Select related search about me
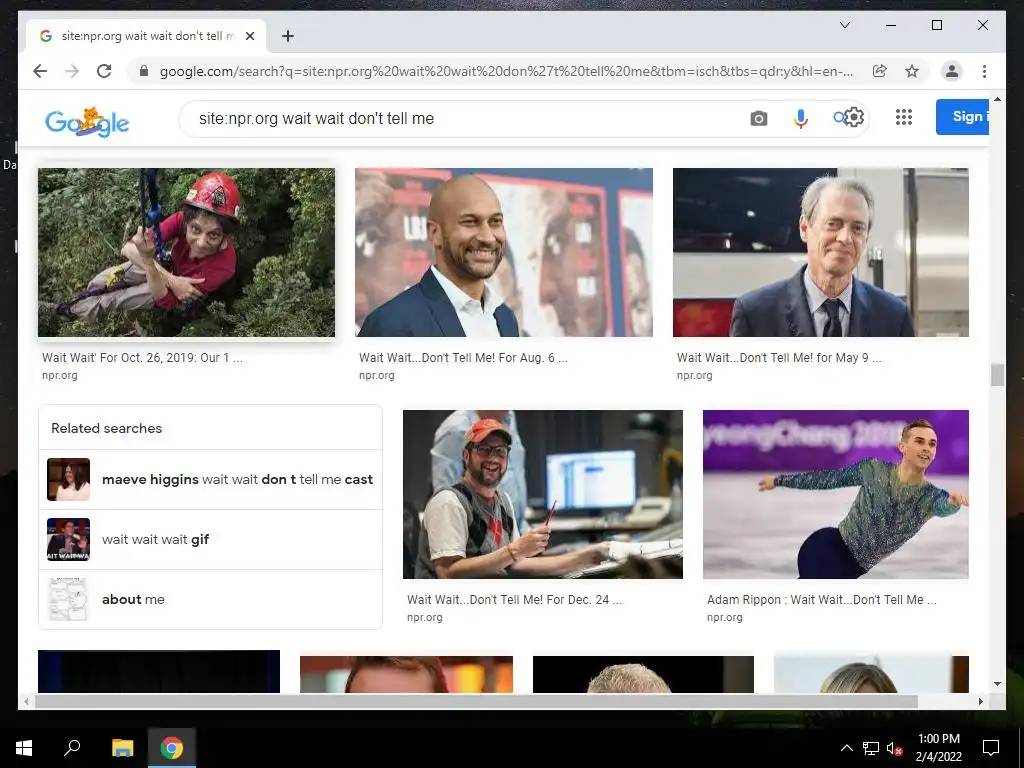1024x768 pixels. [210, 600]
